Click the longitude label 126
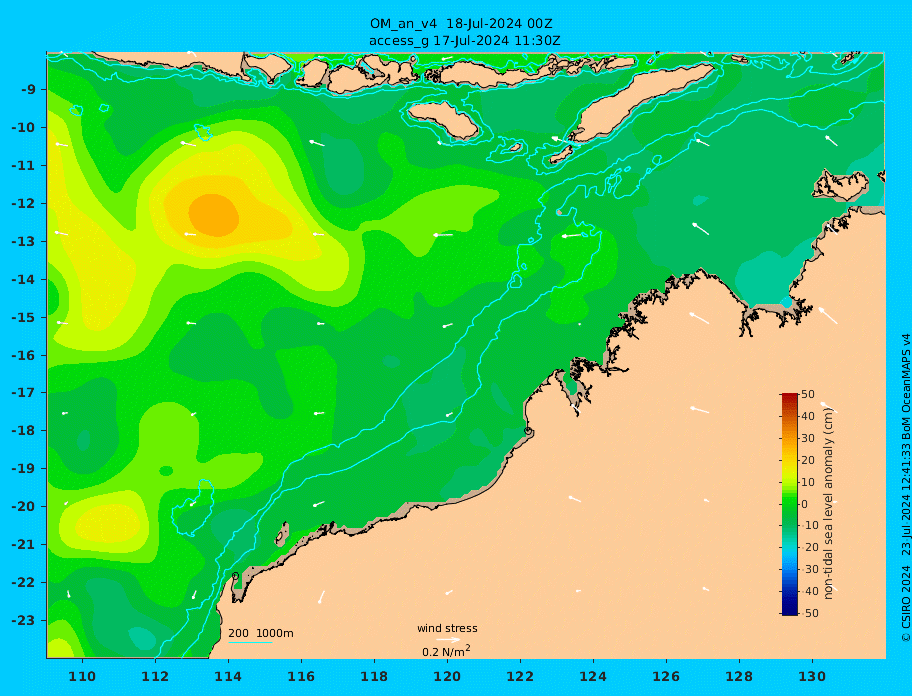Image resolution: width=912 pixels, height=696 pixels. click(x=666, y=676)
